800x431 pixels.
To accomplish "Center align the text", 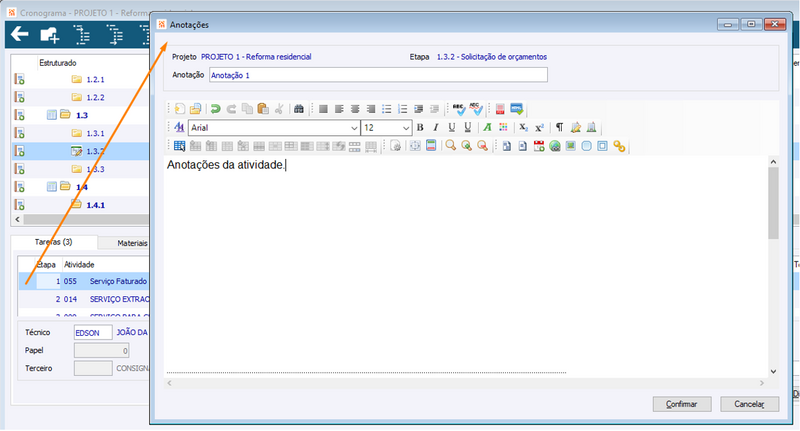I will (355, 109).
